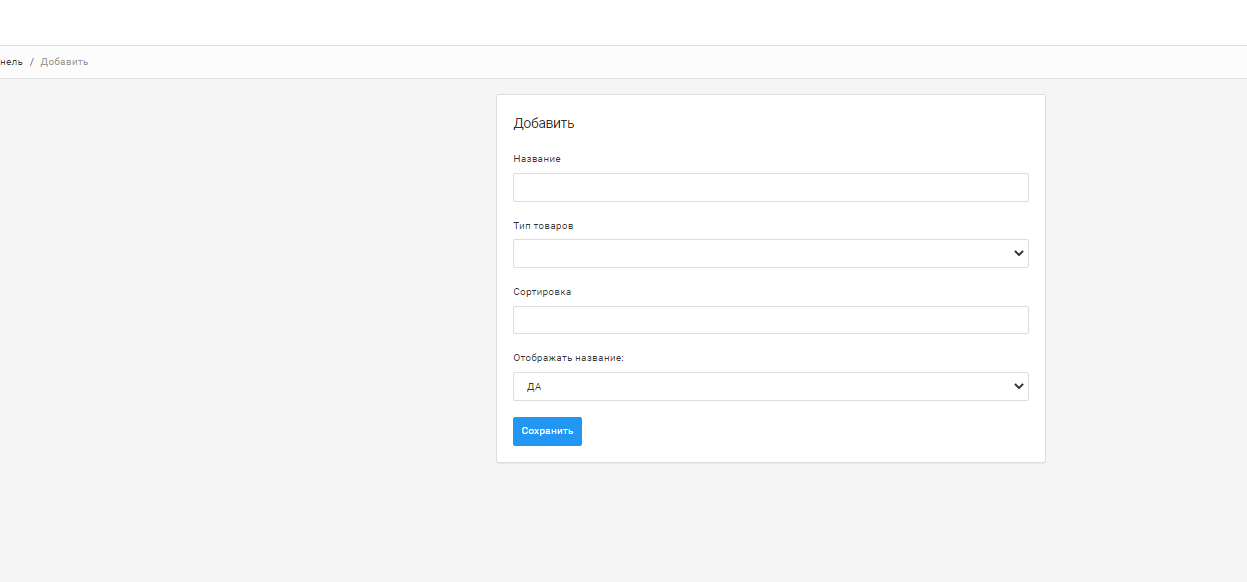Click the Название field label
Viewport: 1247px width, 582px height.
[x=537, y=159]
